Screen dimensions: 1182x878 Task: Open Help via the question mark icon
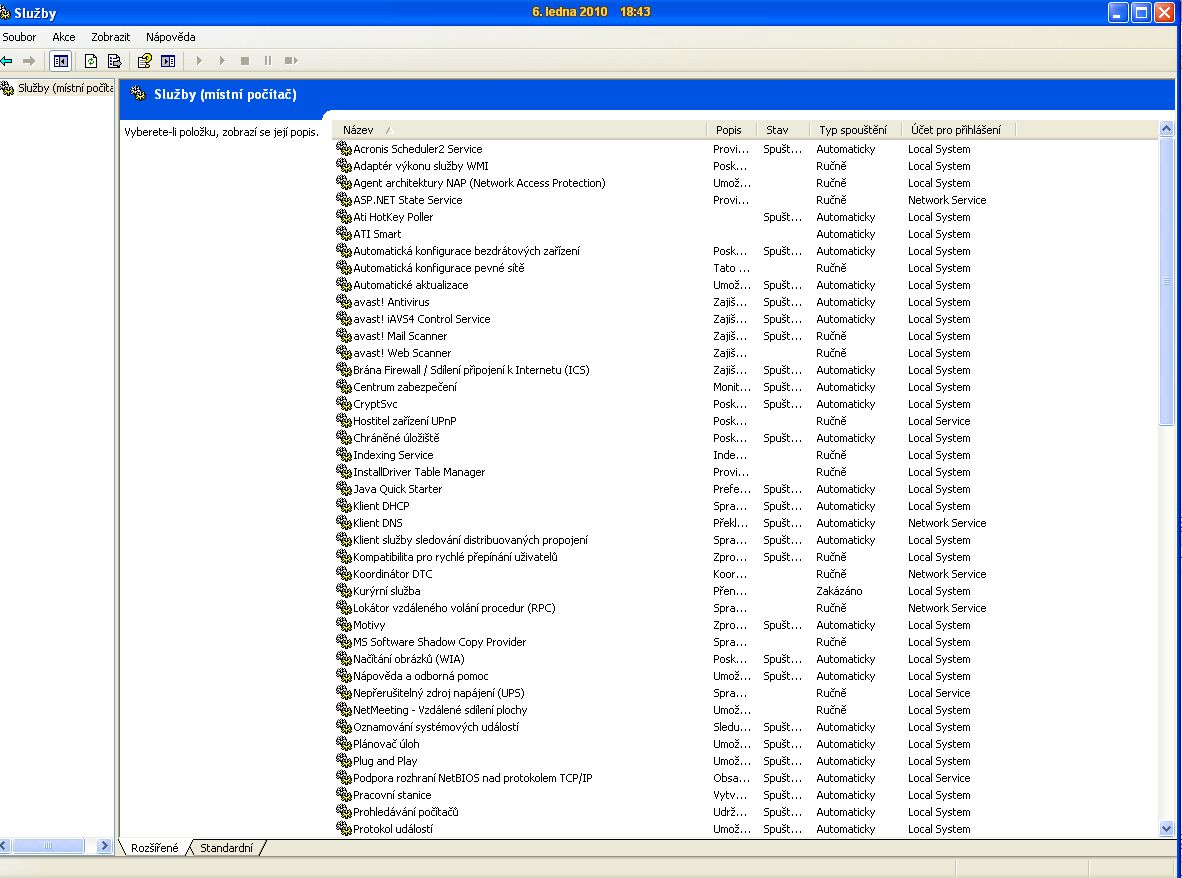pyautogui.click(x=145, y=61)
